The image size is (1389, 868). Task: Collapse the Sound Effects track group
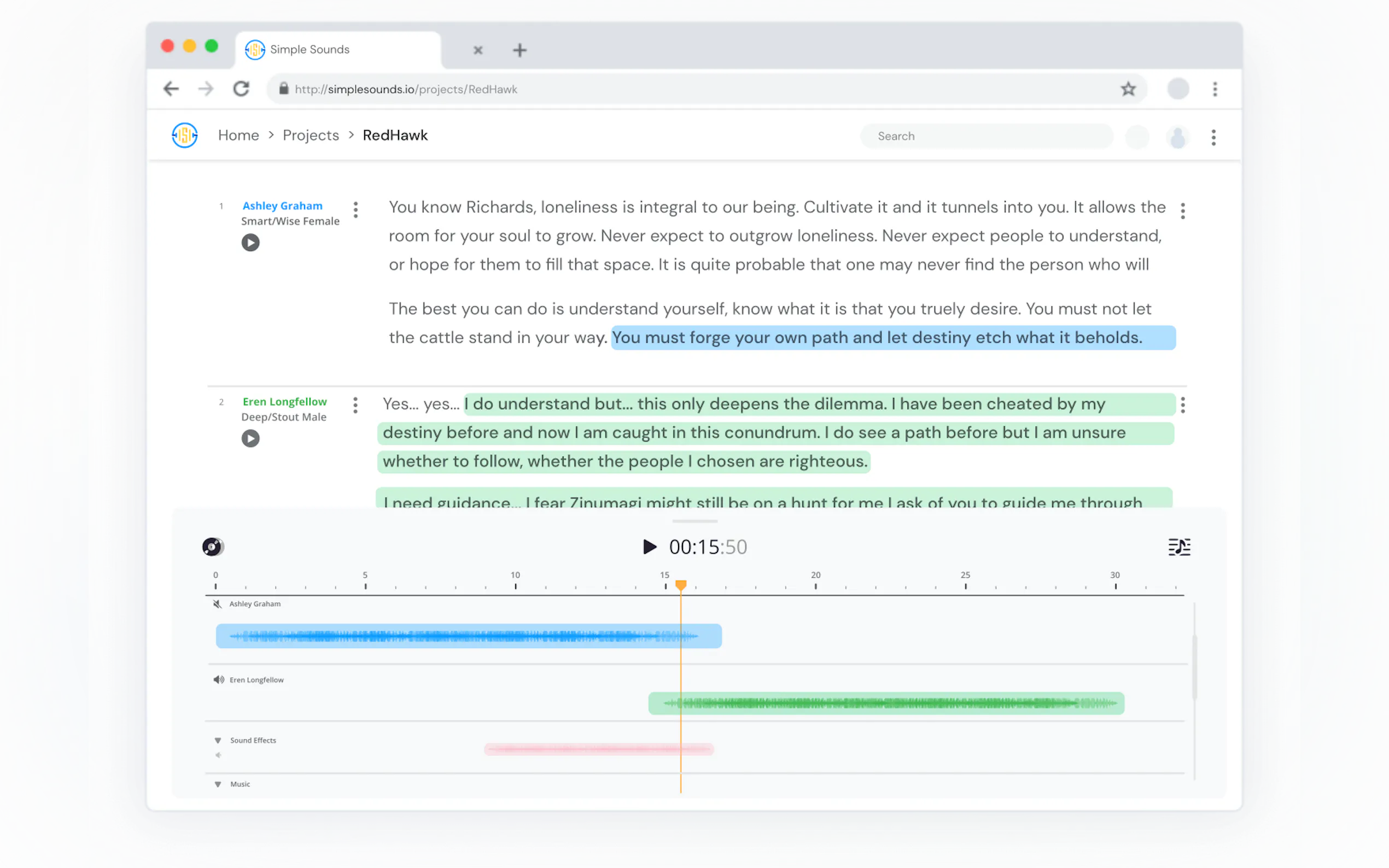click(x=218, y=741)
